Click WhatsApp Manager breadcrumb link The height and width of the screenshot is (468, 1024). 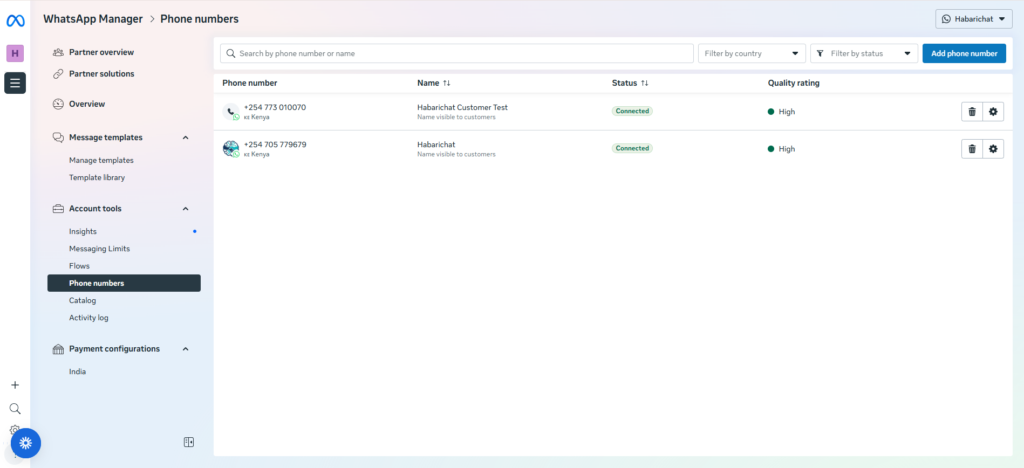click(90, 19)
